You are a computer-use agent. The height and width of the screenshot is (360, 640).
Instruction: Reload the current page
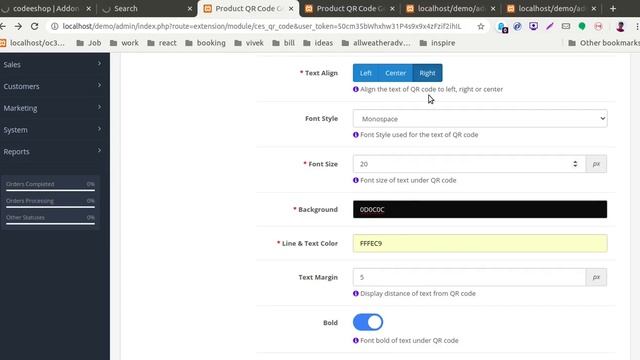pos(34,26)
